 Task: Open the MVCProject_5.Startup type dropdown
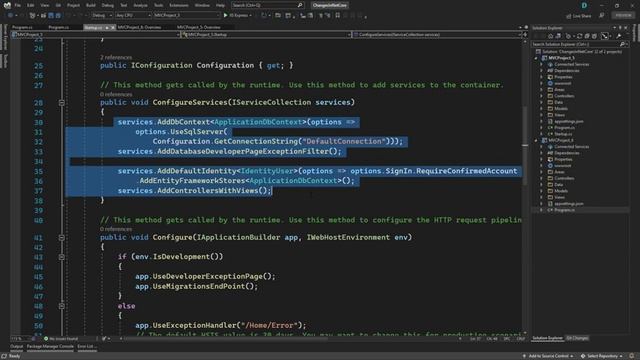pyautogui.click(x=266, y=35)
